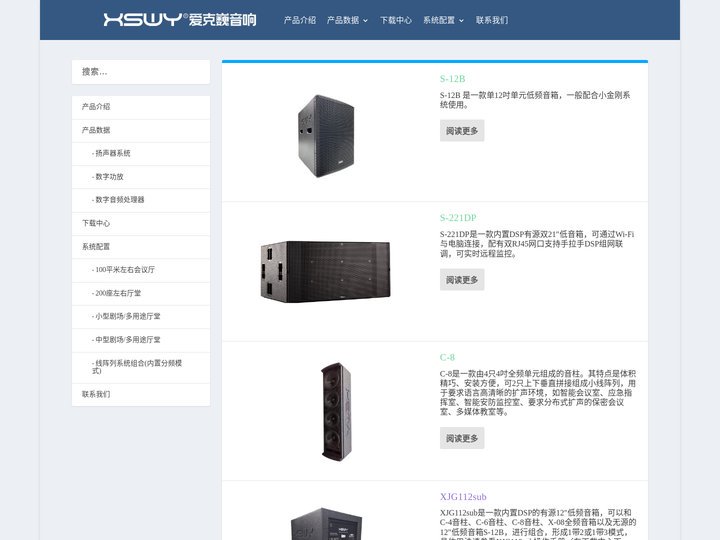Expand 产品数据 dropdown in top navigation

pos(347,20)
